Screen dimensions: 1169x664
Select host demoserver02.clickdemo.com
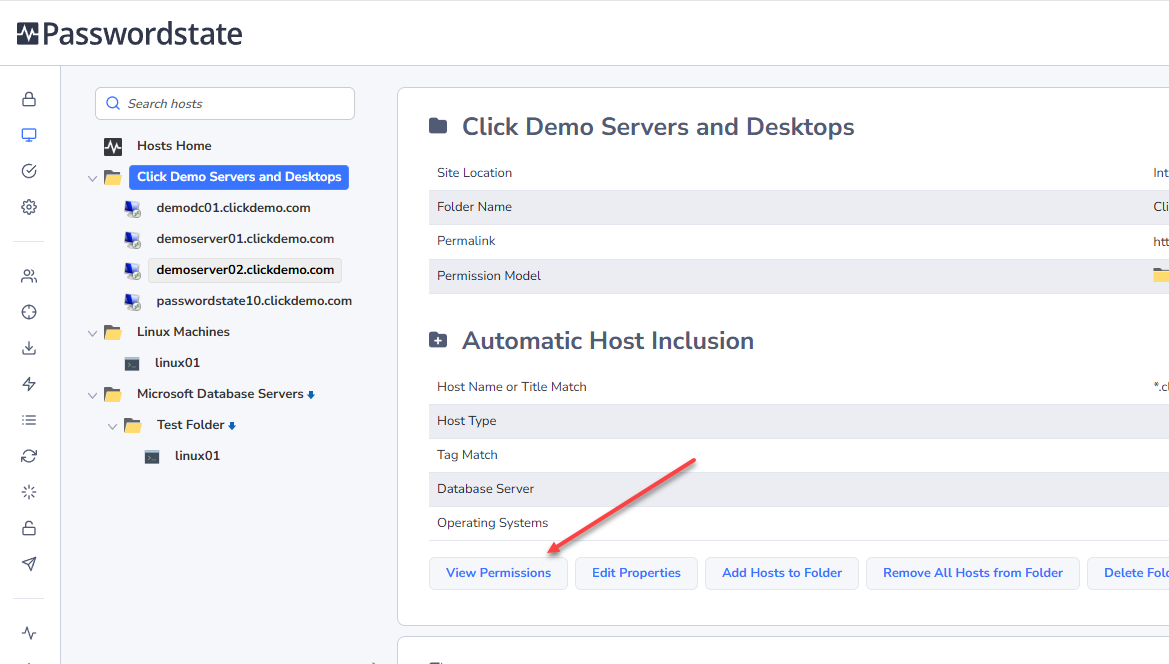pos(245,270)
